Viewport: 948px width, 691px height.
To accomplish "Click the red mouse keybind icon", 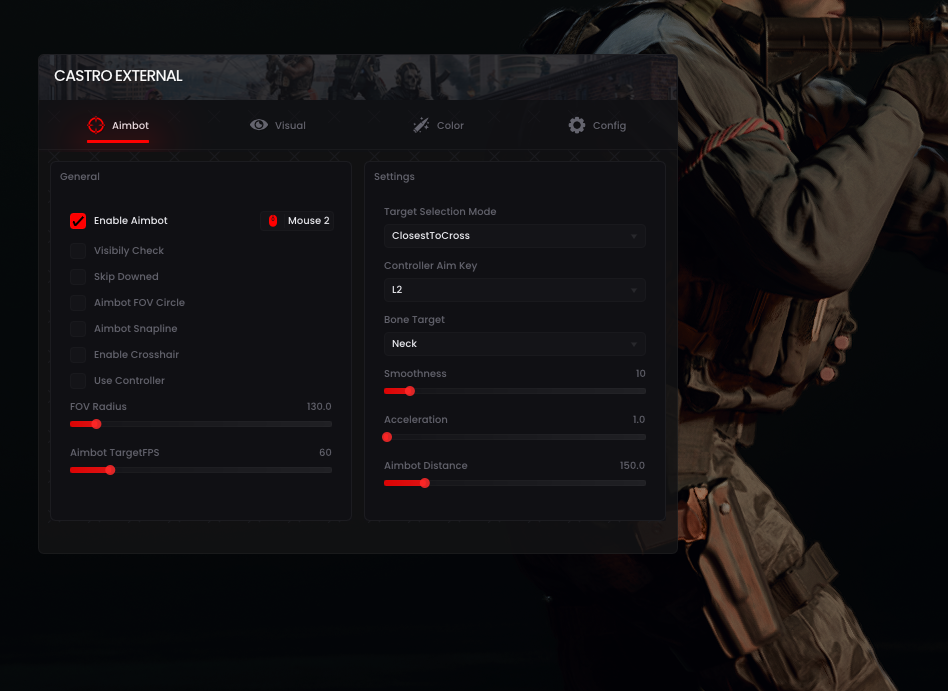I will click(x=273, y=221).
